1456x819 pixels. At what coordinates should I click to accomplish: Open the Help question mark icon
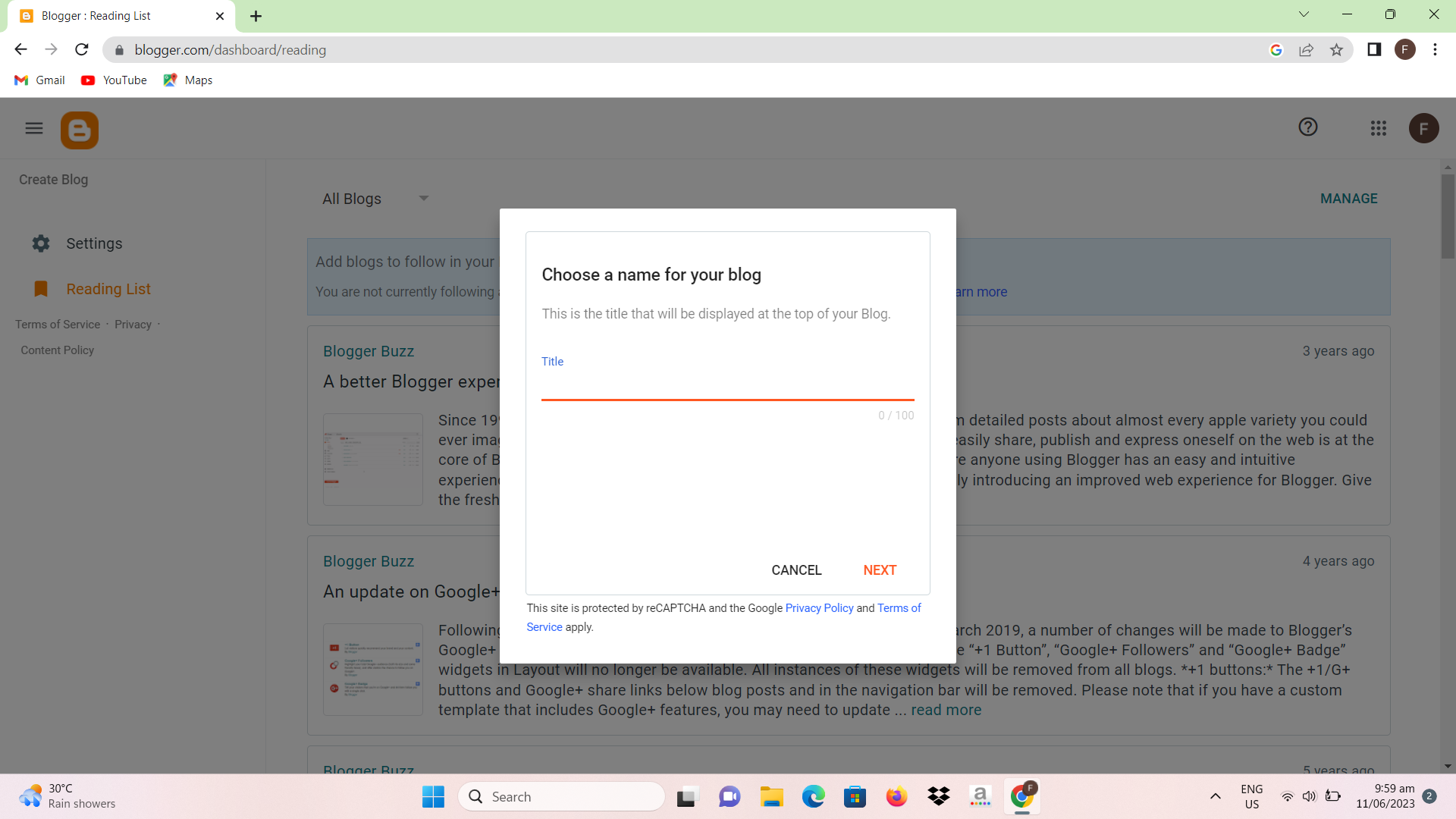point(1308,127)
